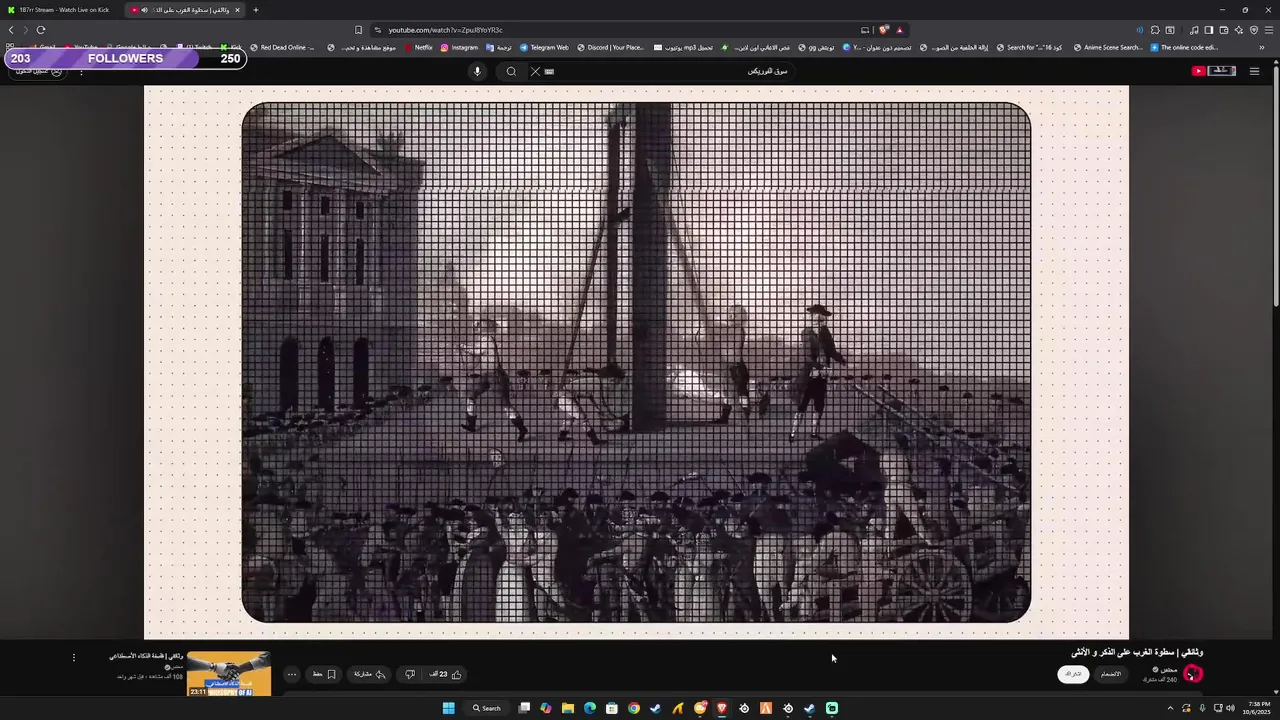Open the channel avatar
This screenshot has width=1280, height=720.
click(1192, 674)
